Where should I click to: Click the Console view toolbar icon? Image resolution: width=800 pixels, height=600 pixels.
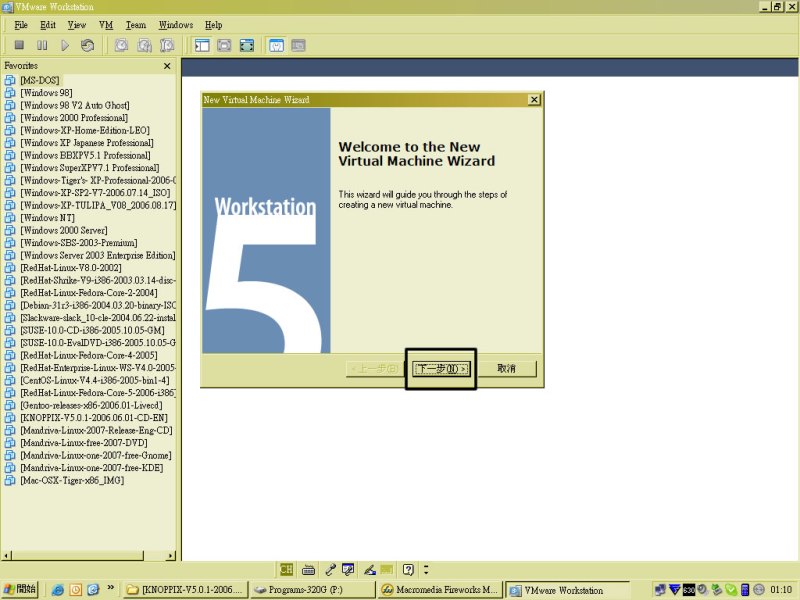298,45
